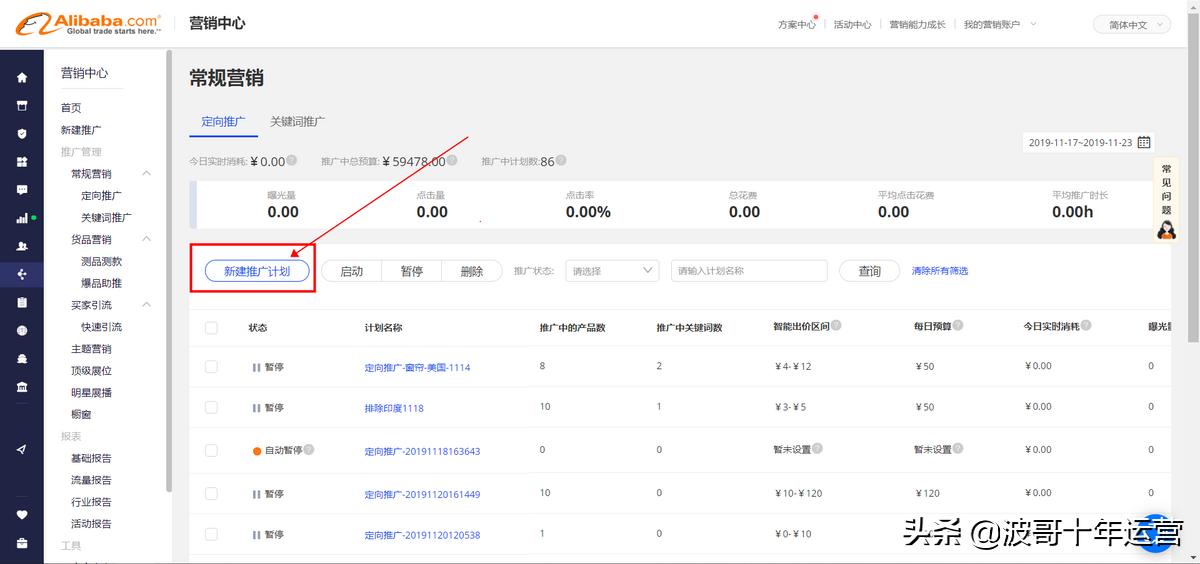
Task: Click the bar chart data icon
Action: (22, 218)
